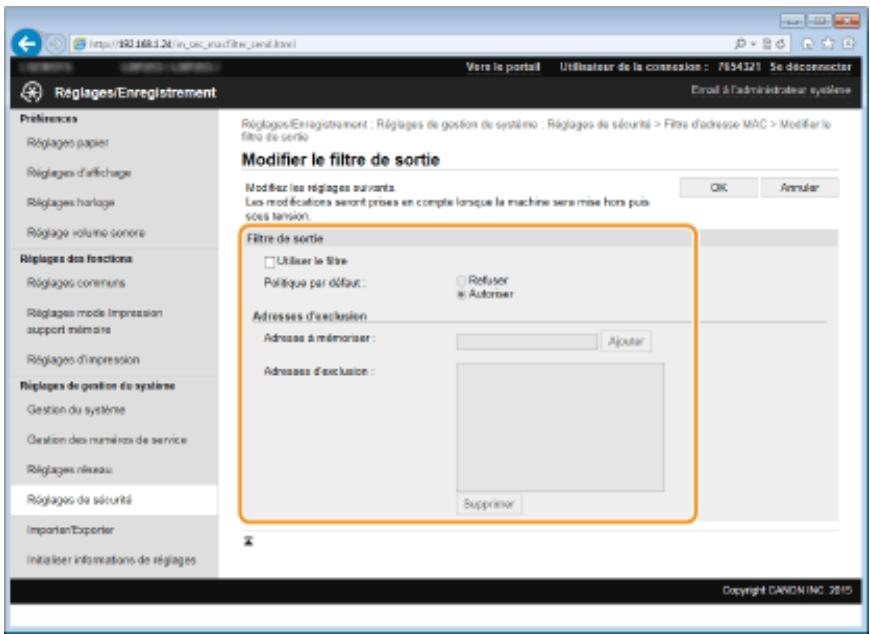Click the Réglages/Enregistrement gear logo icon
This screenshot has width=870, height=634.
tap(31, 93)
